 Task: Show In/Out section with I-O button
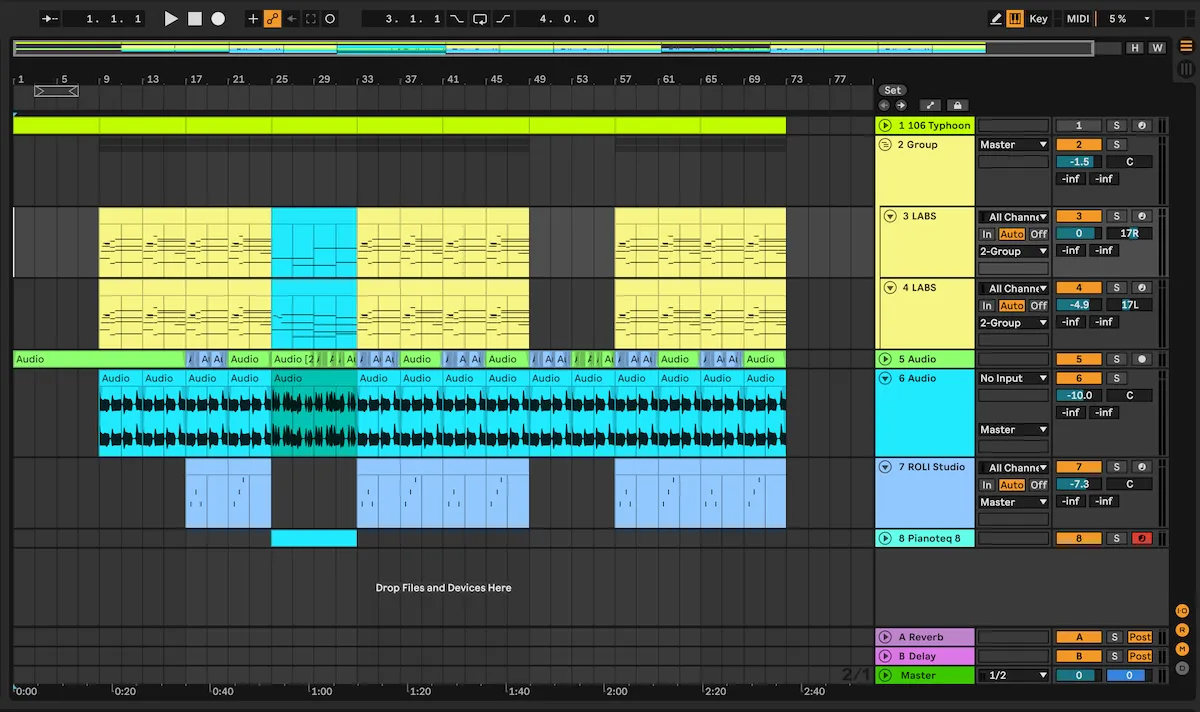point(1183,611)
